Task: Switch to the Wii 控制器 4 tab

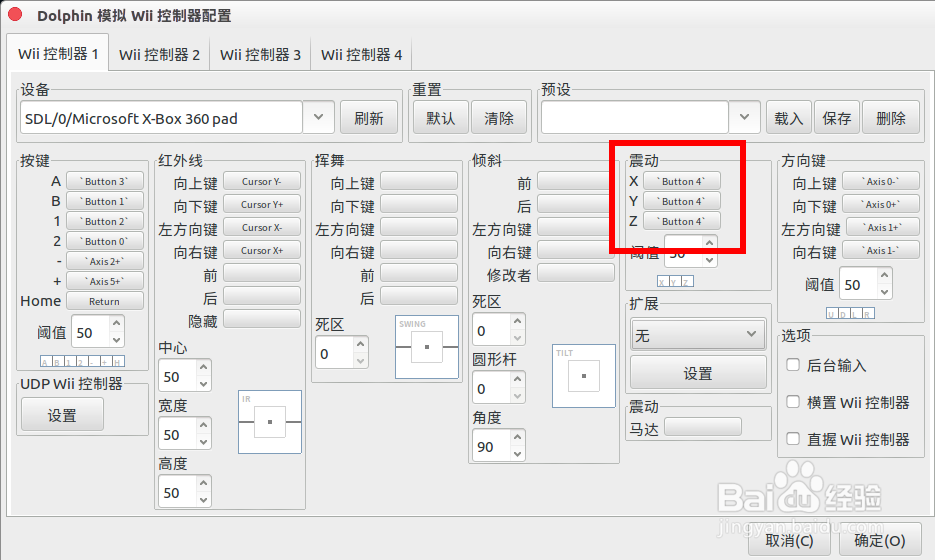Action: coord(361,55)
